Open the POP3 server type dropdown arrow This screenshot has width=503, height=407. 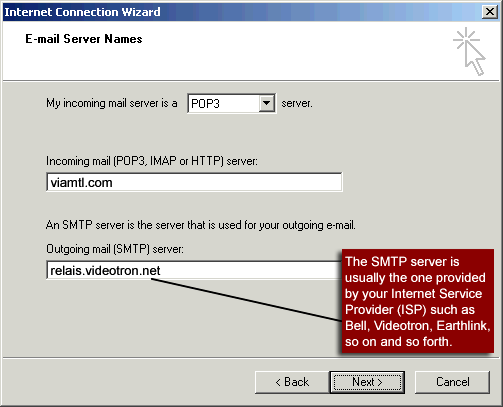266,103
